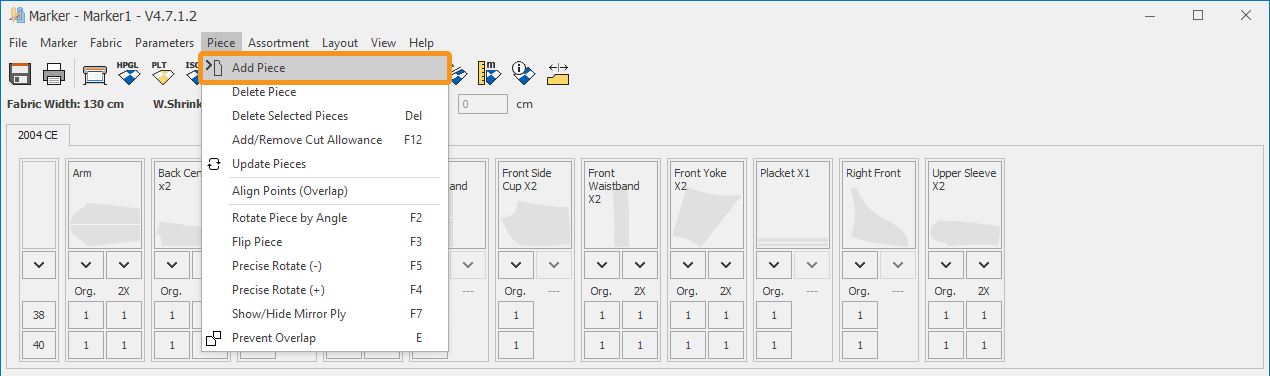Click the fabric width folder icon
The width and height of the screenshot is (1270, 376).
[x=558, y=73]
